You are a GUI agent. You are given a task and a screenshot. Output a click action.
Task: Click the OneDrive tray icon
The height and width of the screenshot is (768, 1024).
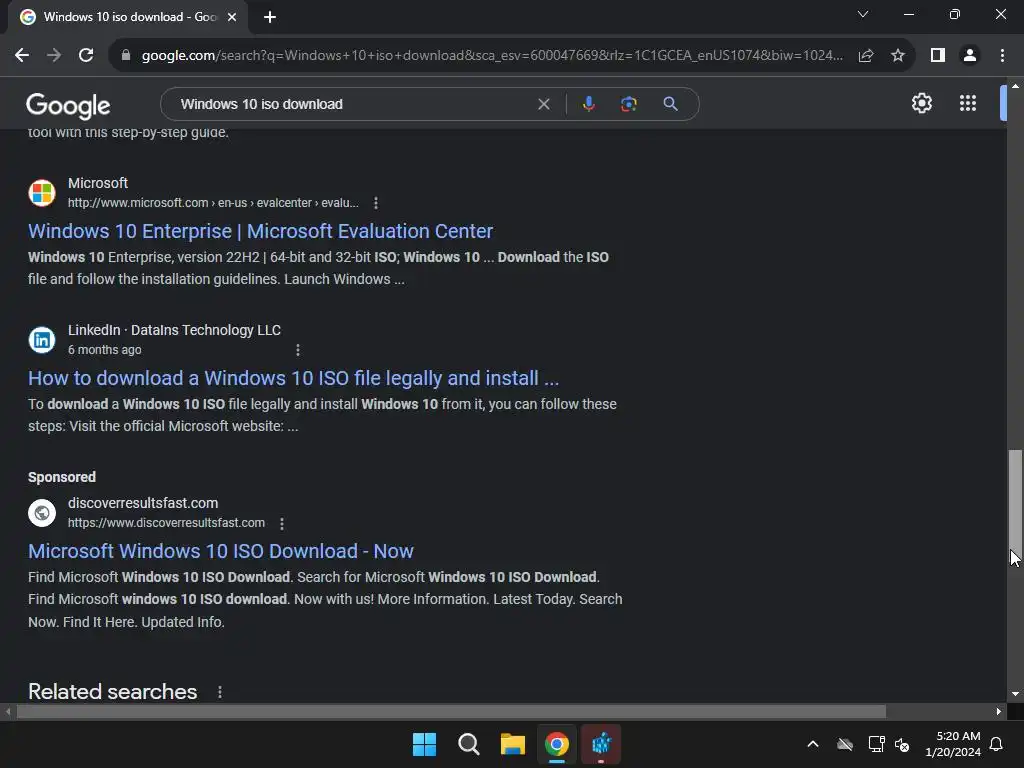(845, 744)
